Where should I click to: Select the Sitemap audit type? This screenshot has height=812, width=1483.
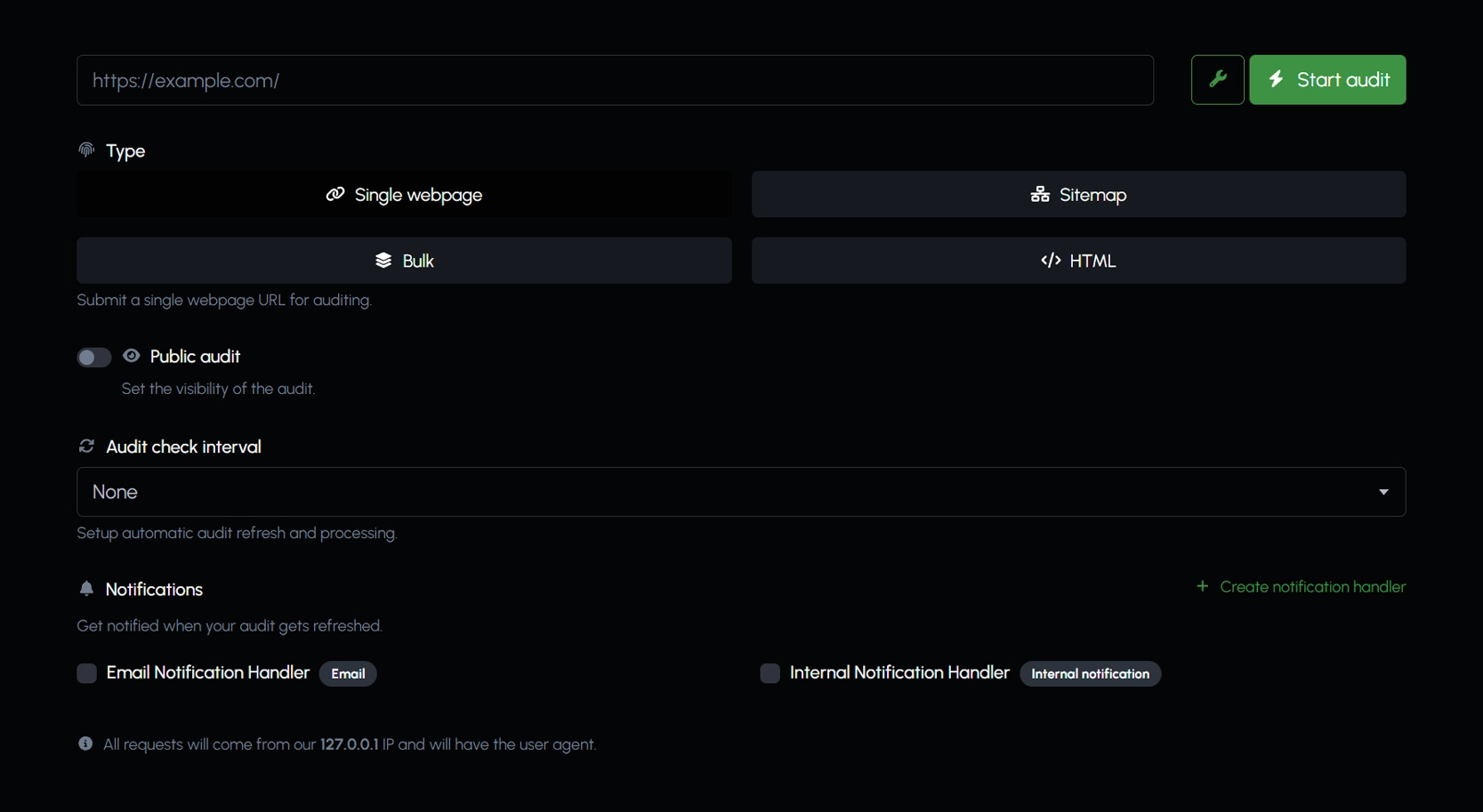[x=1078, y=195]
